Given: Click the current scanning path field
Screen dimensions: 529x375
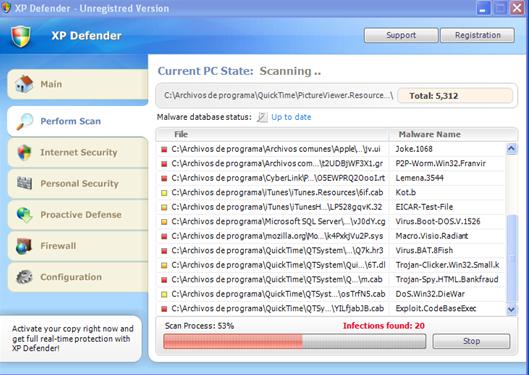Looking at the screenshot, I should pos(278,95).
